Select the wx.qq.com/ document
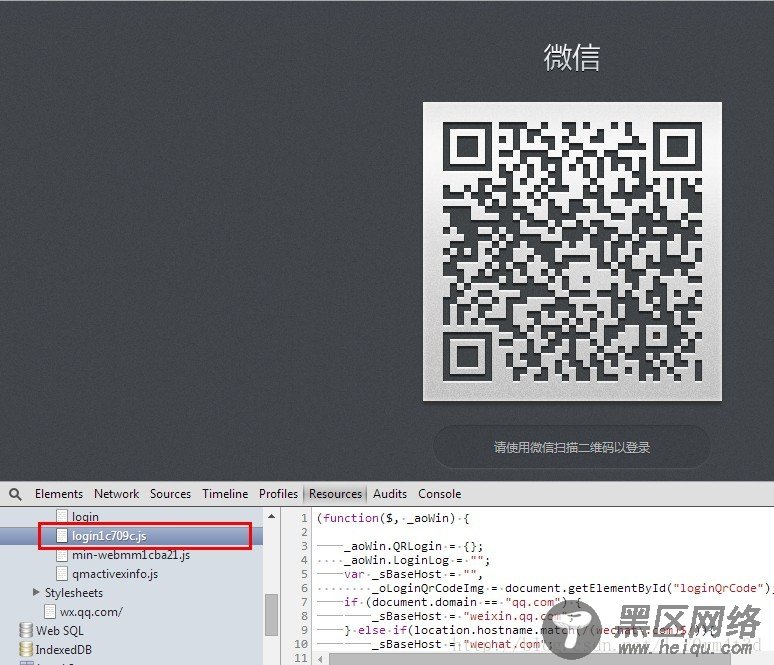Screen dimensions: 774x665 point(91,612)
